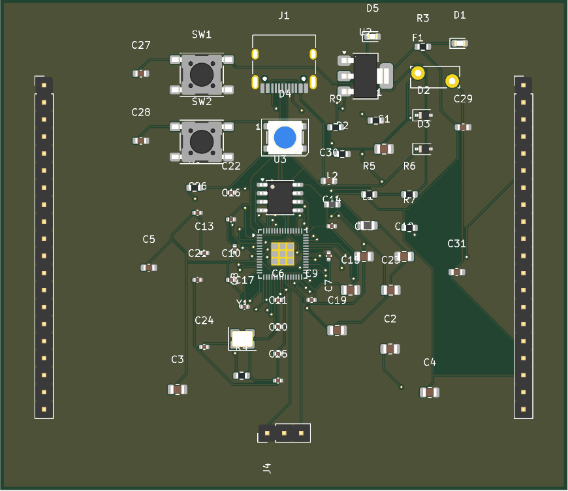Select the D1 LED component
Image resolution: width=568 pixels, height=491 pixels.
tap(459, 43)
